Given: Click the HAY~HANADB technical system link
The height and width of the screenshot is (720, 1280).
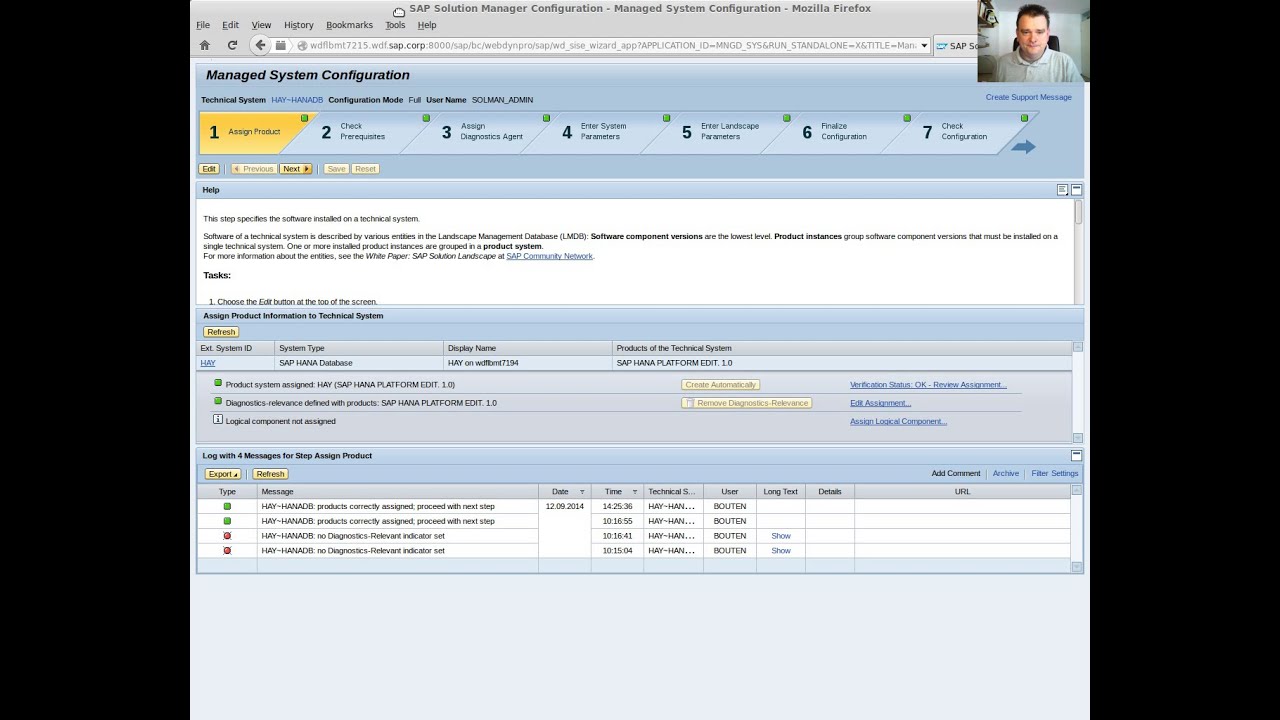Looking at the screenshot, I should pyautogui.click(x=297, y=100).
